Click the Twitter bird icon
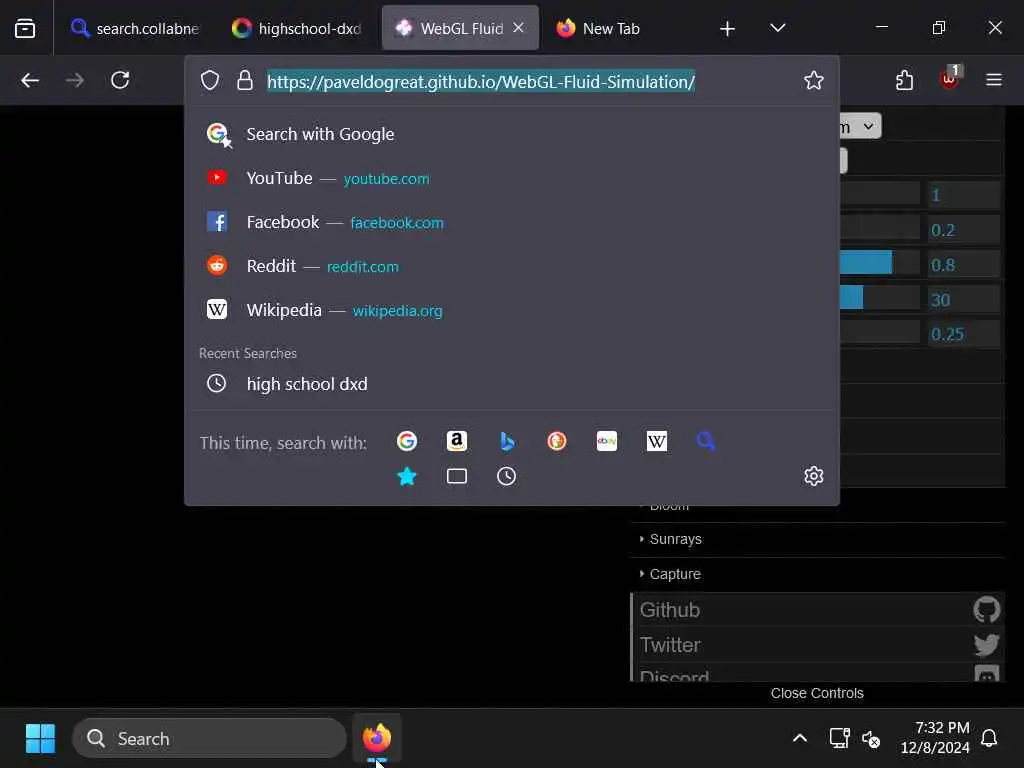 coord(986,645)
